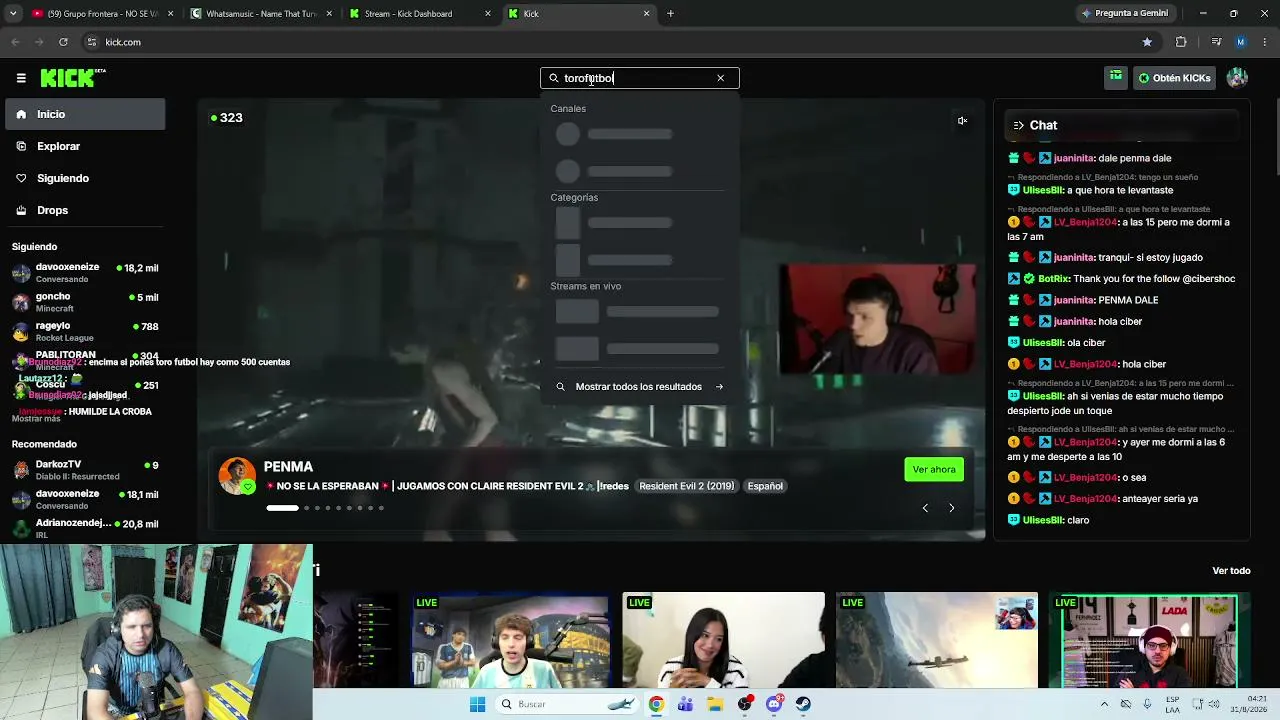
Task: Click Ver todo for live streams
Action: (x=1231, y=571)
